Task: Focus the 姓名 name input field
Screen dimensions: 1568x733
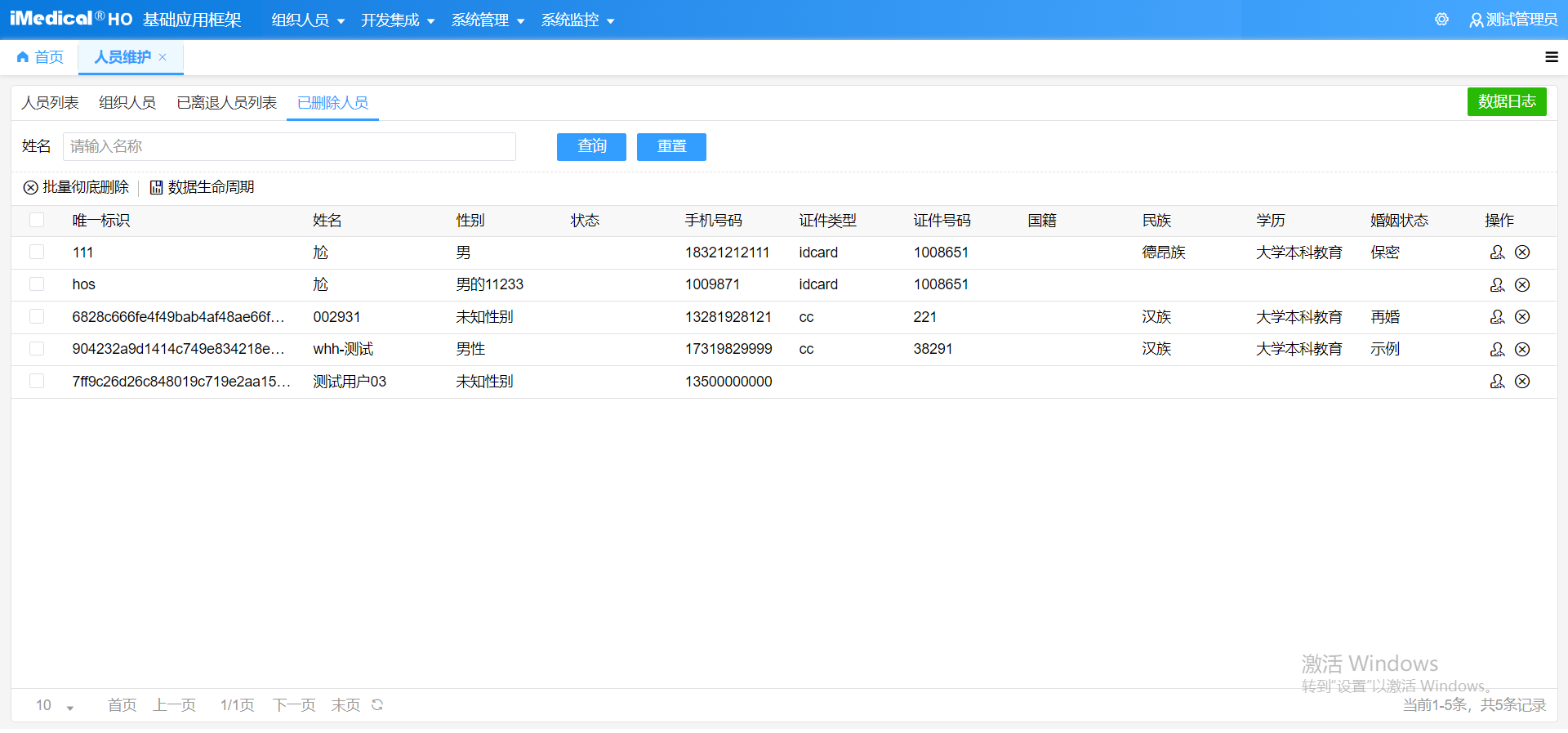Action: pos(289,147)
